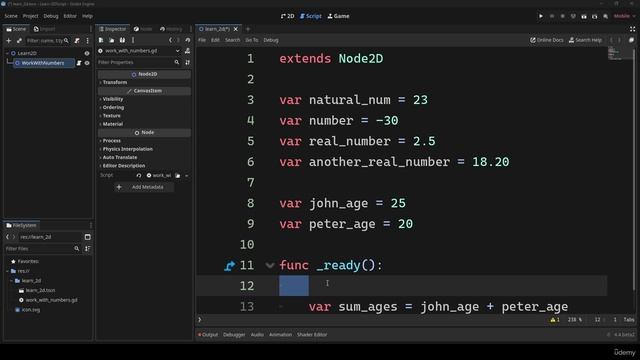
Task: Stop the running project
Action: [x=562, y=16]
